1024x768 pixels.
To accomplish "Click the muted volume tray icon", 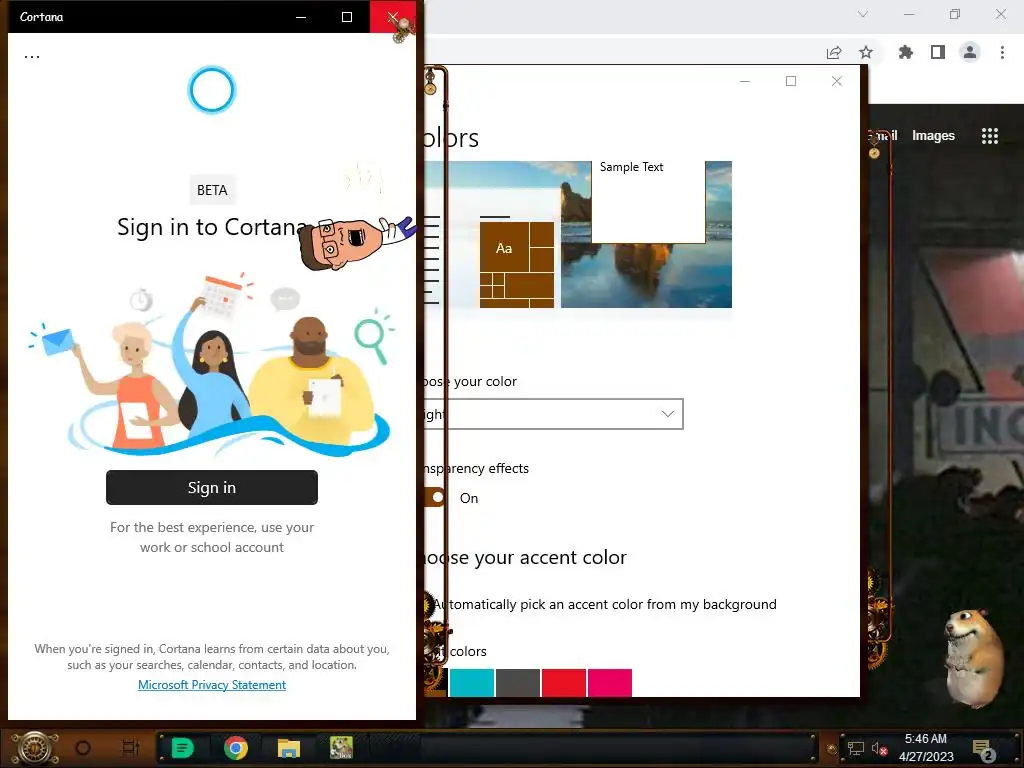I will coord(879,748).
